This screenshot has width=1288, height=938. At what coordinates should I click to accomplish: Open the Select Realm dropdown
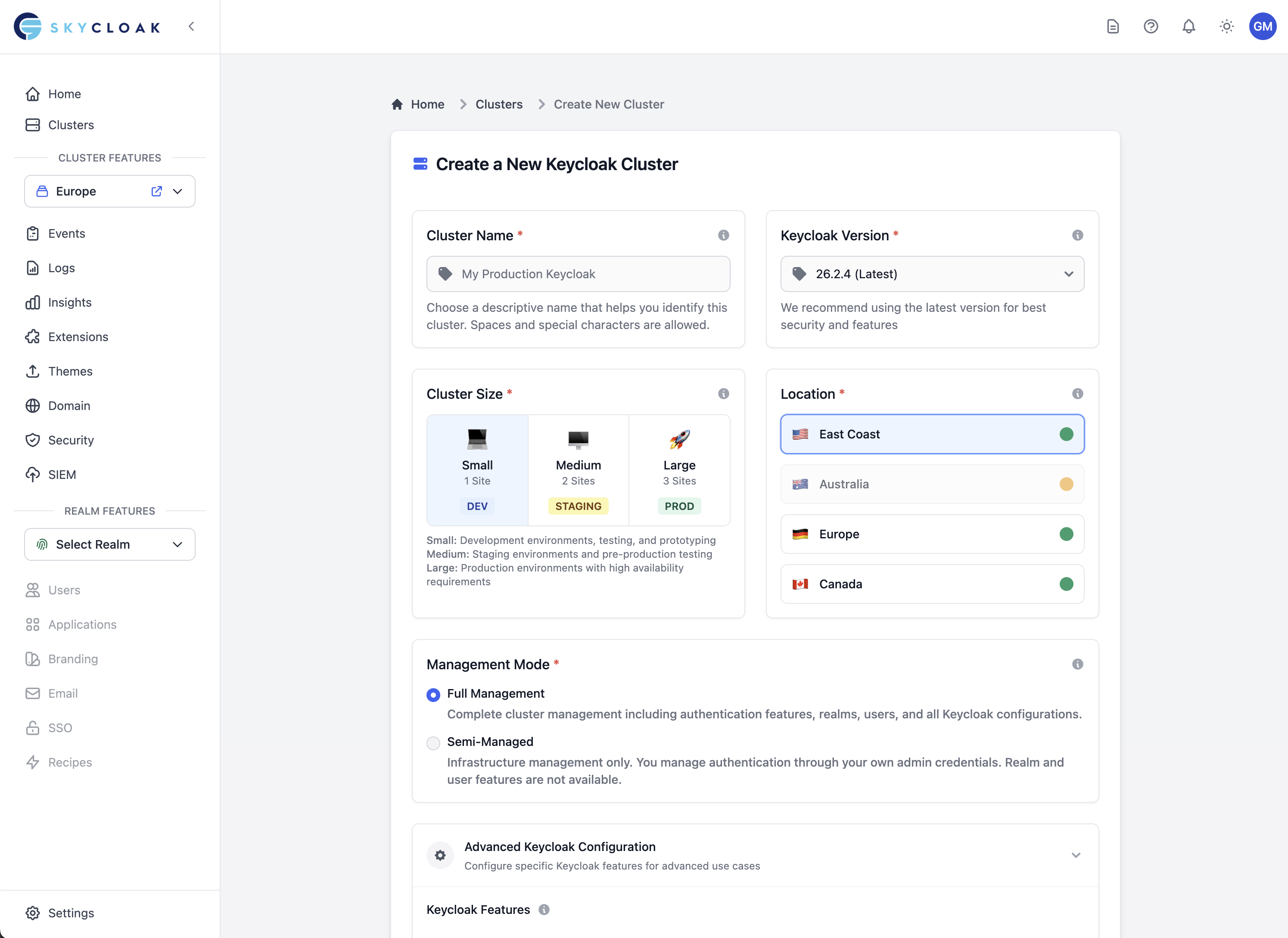(109, 544)
